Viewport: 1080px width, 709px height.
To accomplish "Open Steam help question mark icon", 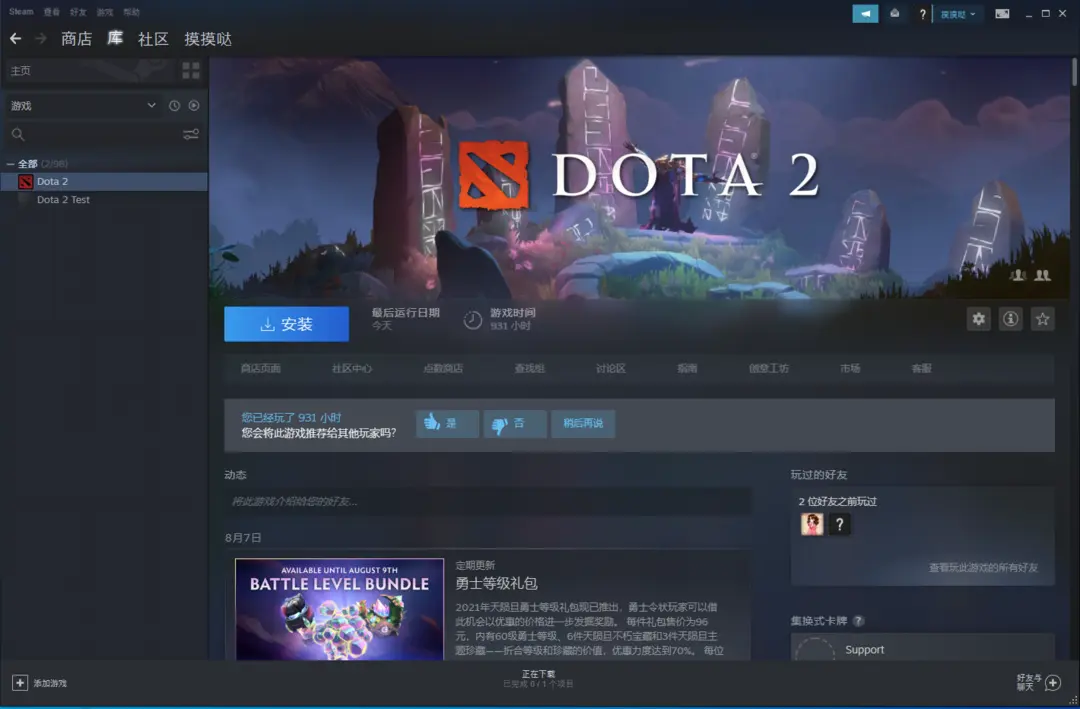I will 922,14.
